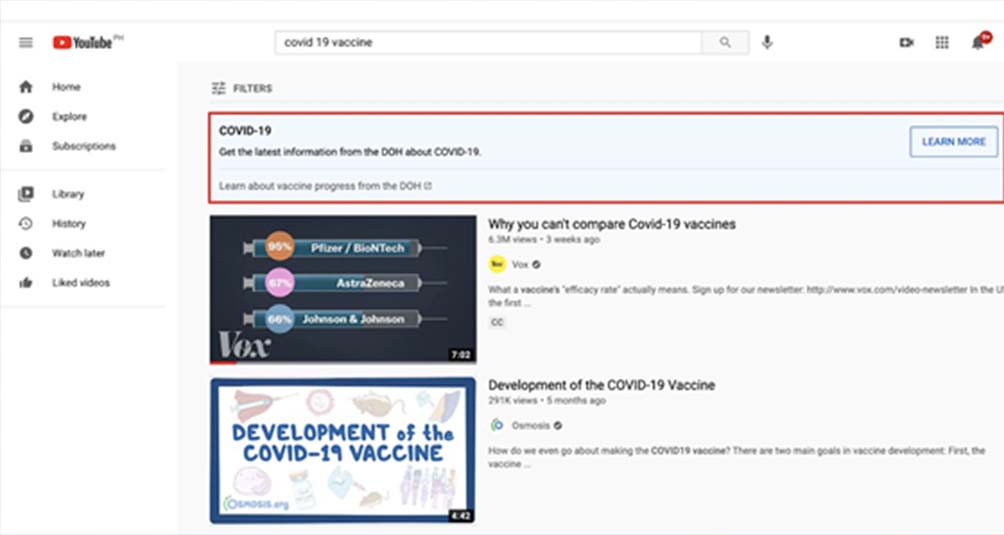1004x535 pixels.
Task: Open 'Development of the COVID-19 Vaccine' title
Action: 601,385
